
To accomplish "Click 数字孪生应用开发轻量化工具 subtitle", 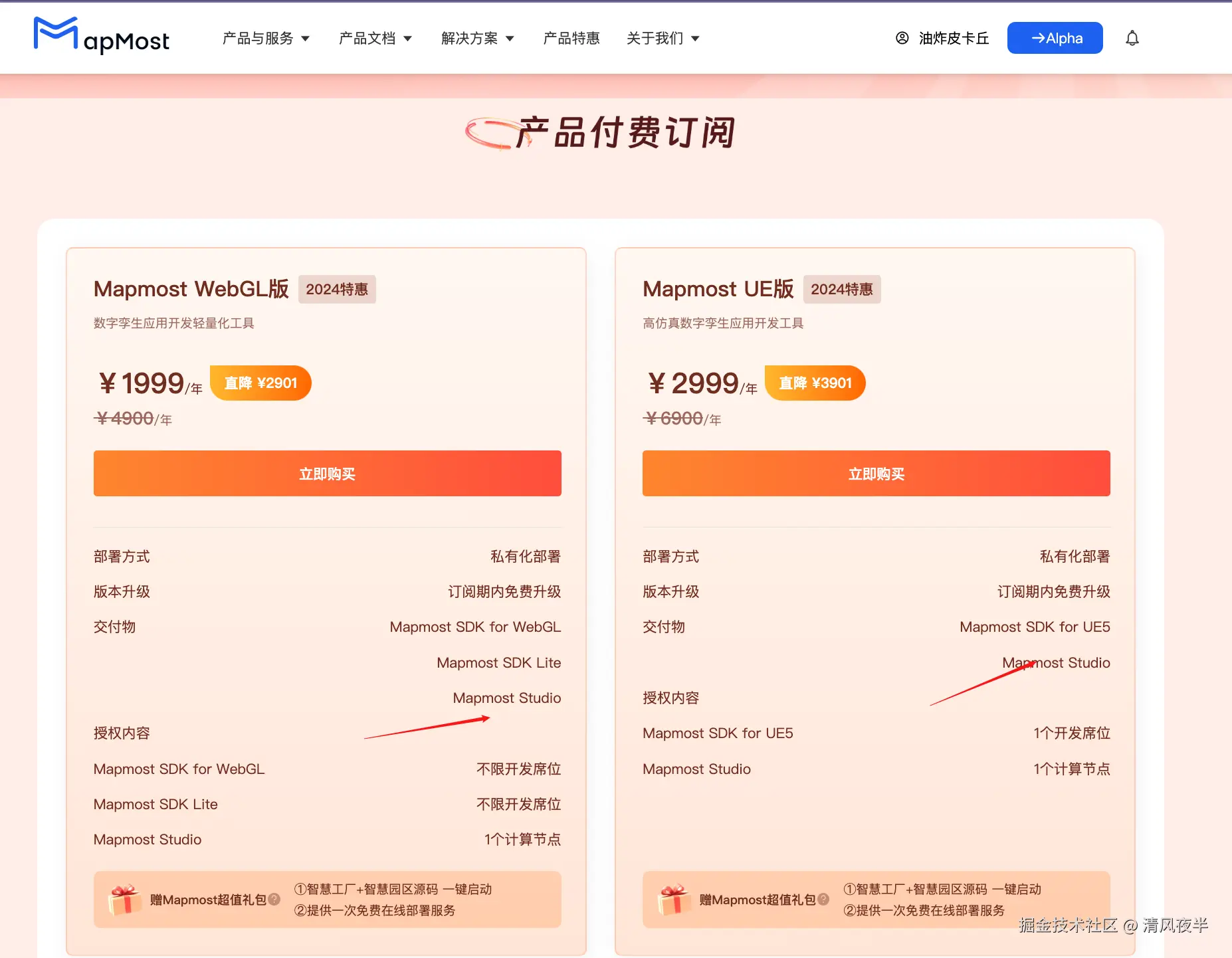I will [174, 323].
